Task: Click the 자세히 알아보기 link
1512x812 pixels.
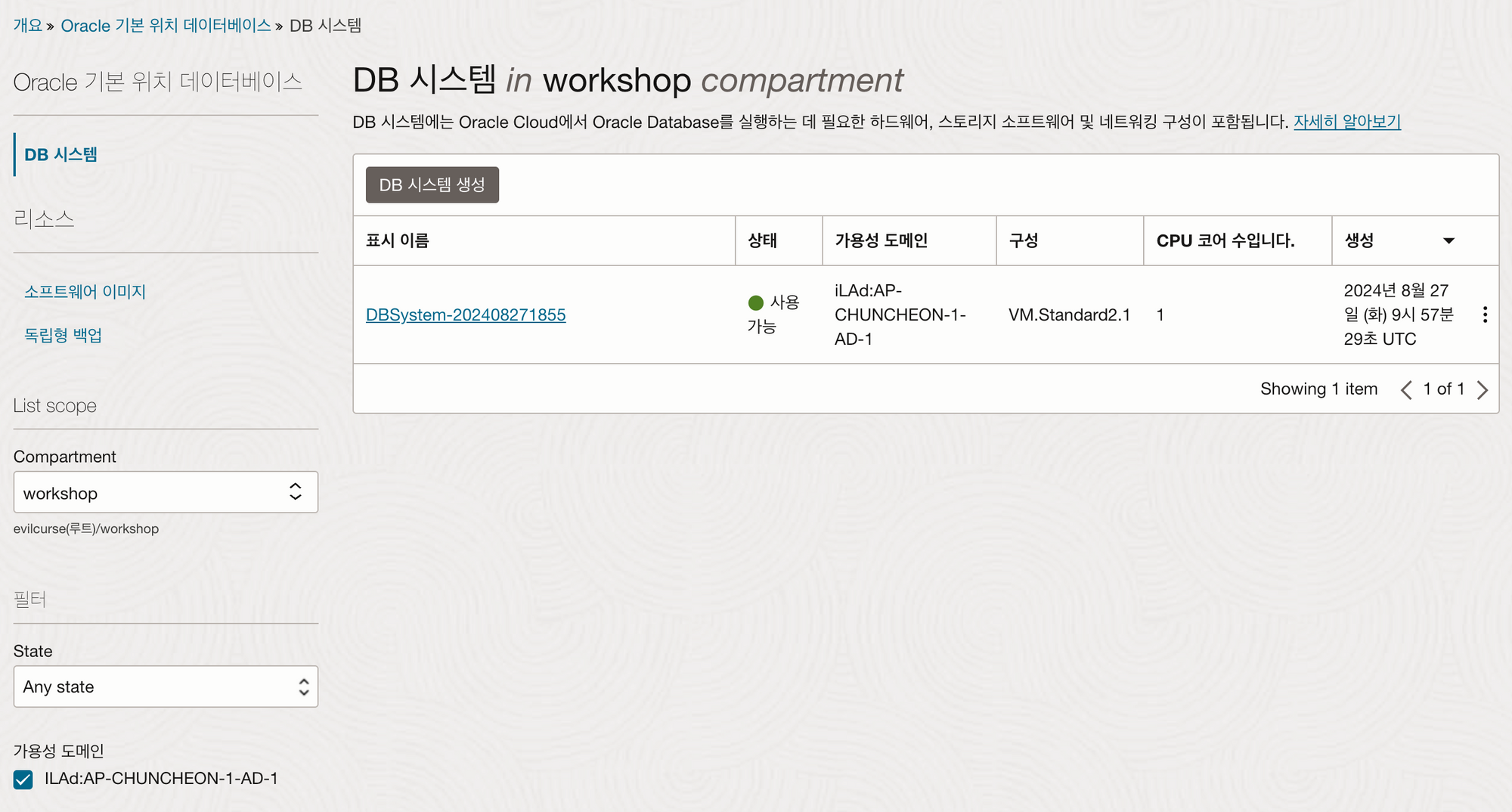Action: tap(1346, 122)
